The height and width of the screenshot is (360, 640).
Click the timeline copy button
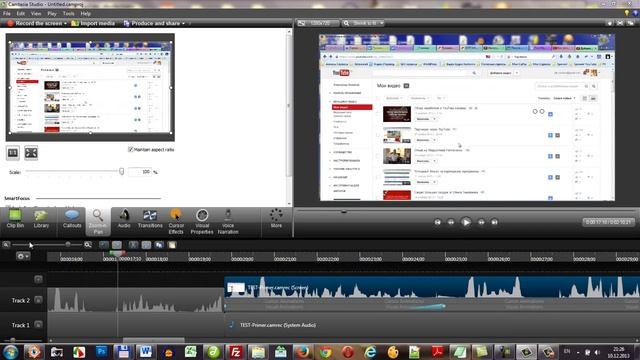pos(159,245)
